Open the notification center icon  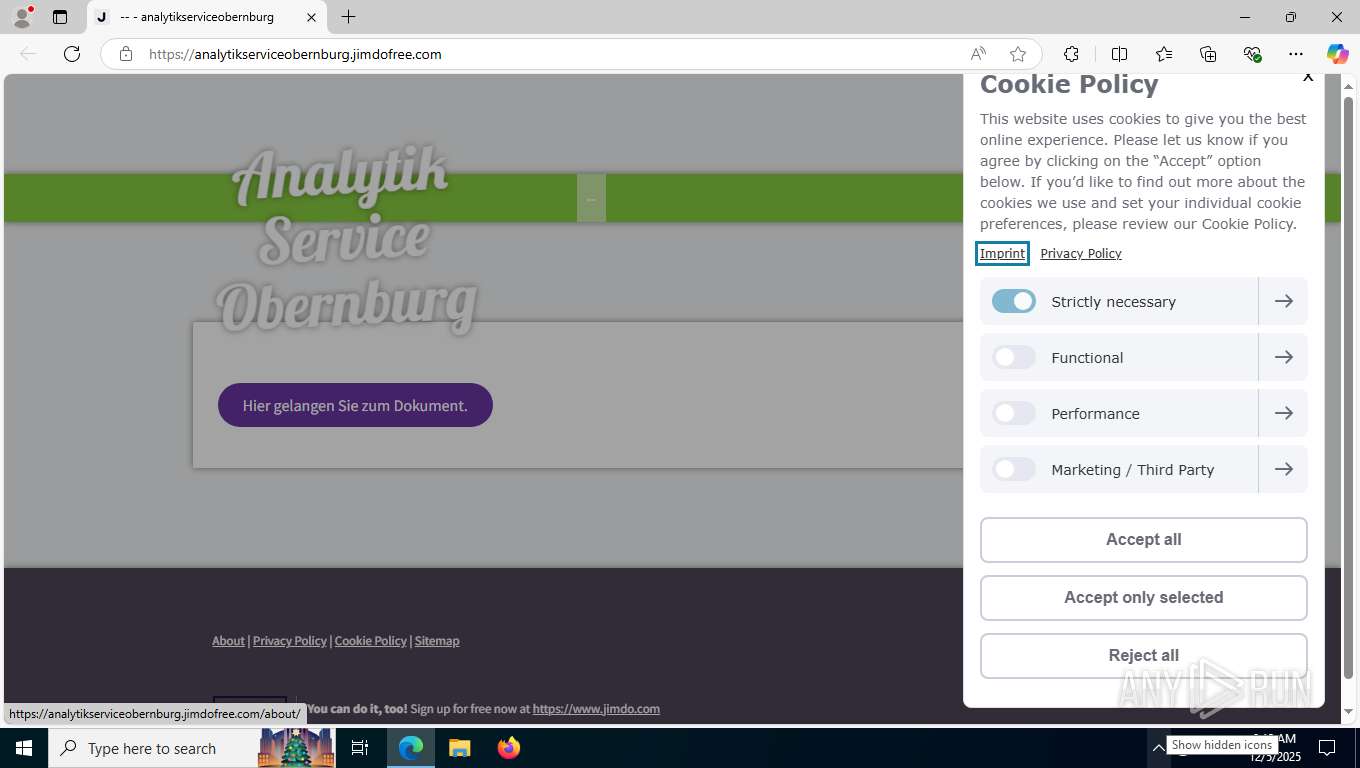coord(1327,748)
